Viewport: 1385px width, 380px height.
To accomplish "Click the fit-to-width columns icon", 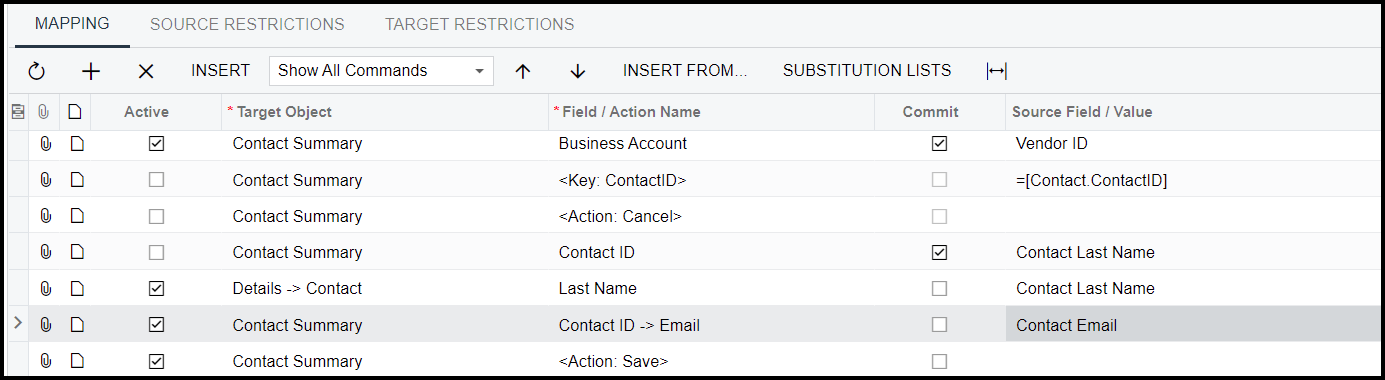I will (996, 71).
